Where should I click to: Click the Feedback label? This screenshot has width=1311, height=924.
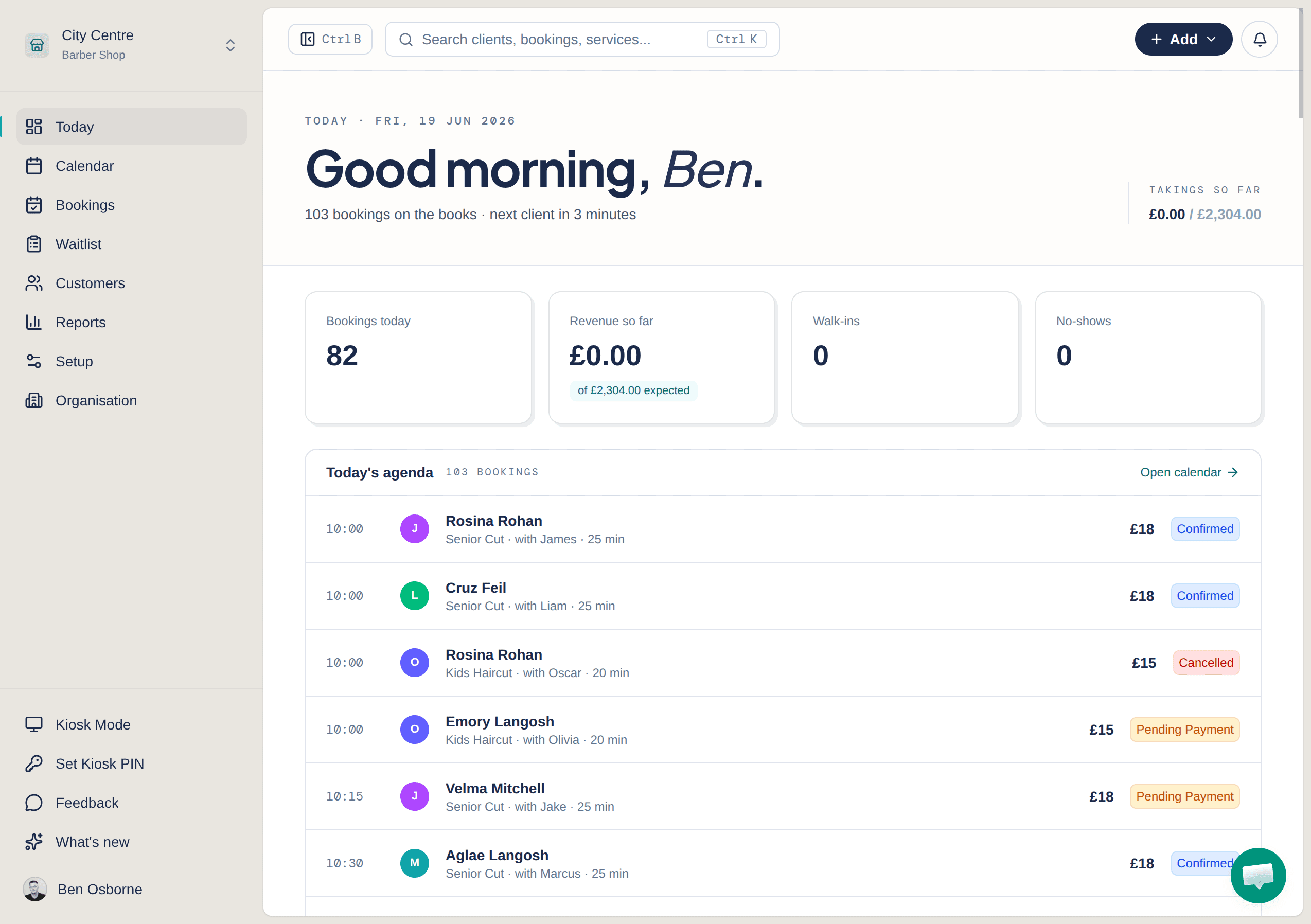click(x=87, y=803)
